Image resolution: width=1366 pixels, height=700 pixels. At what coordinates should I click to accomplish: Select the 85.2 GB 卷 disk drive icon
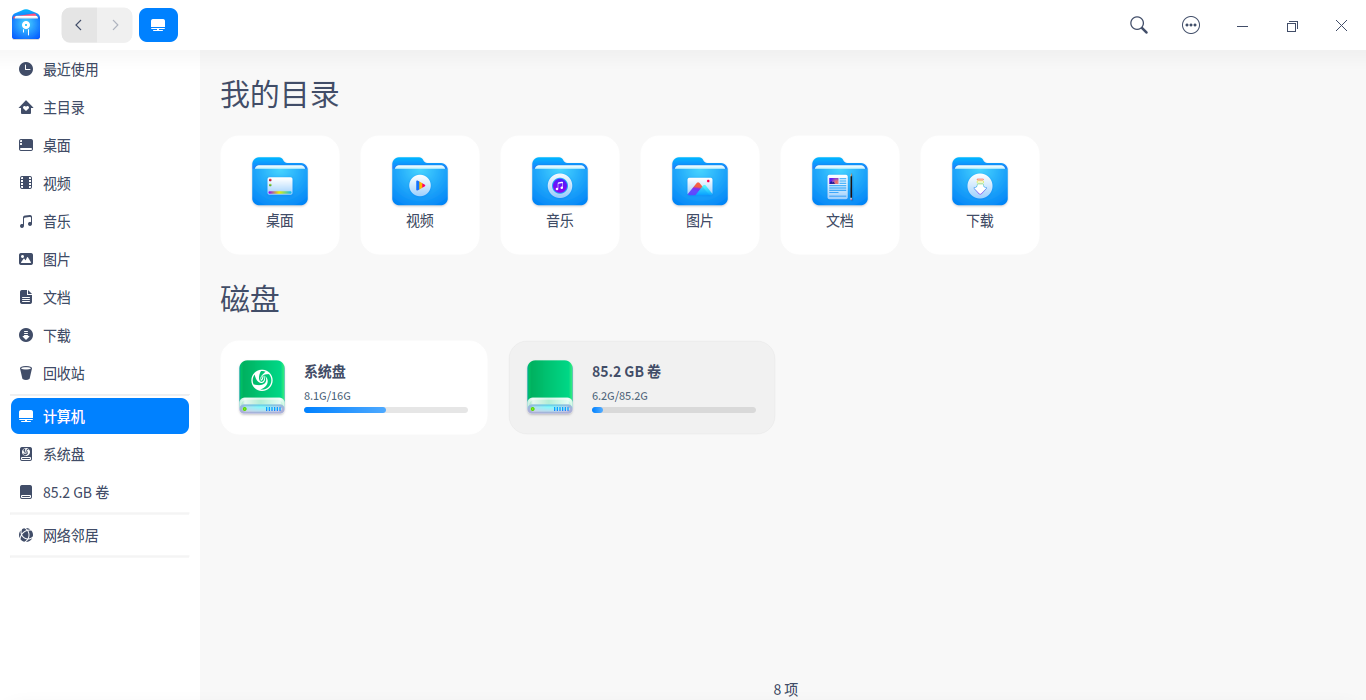pyautogui.click(x=550, y=388)
